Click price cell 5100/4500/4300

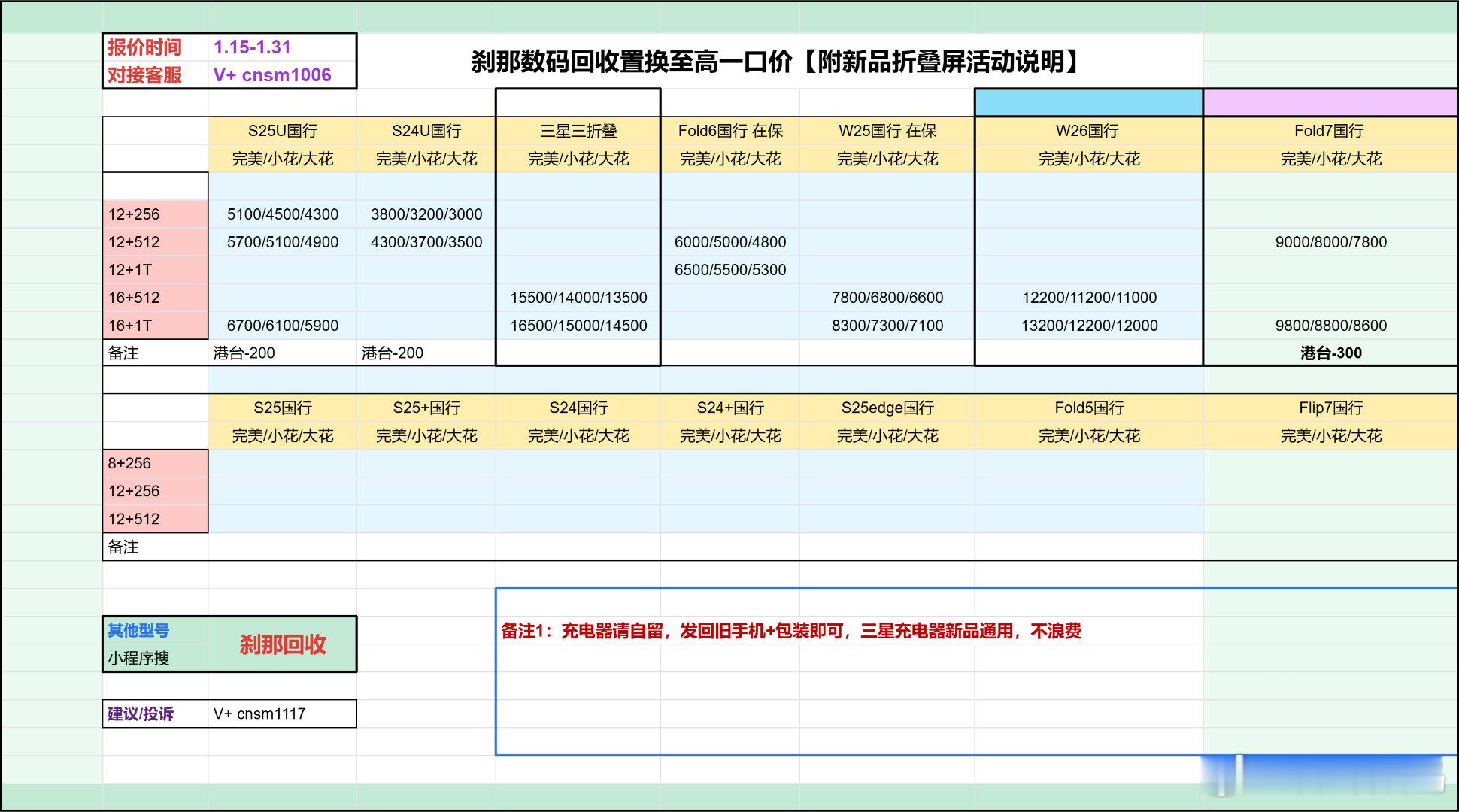pos(283,214)
